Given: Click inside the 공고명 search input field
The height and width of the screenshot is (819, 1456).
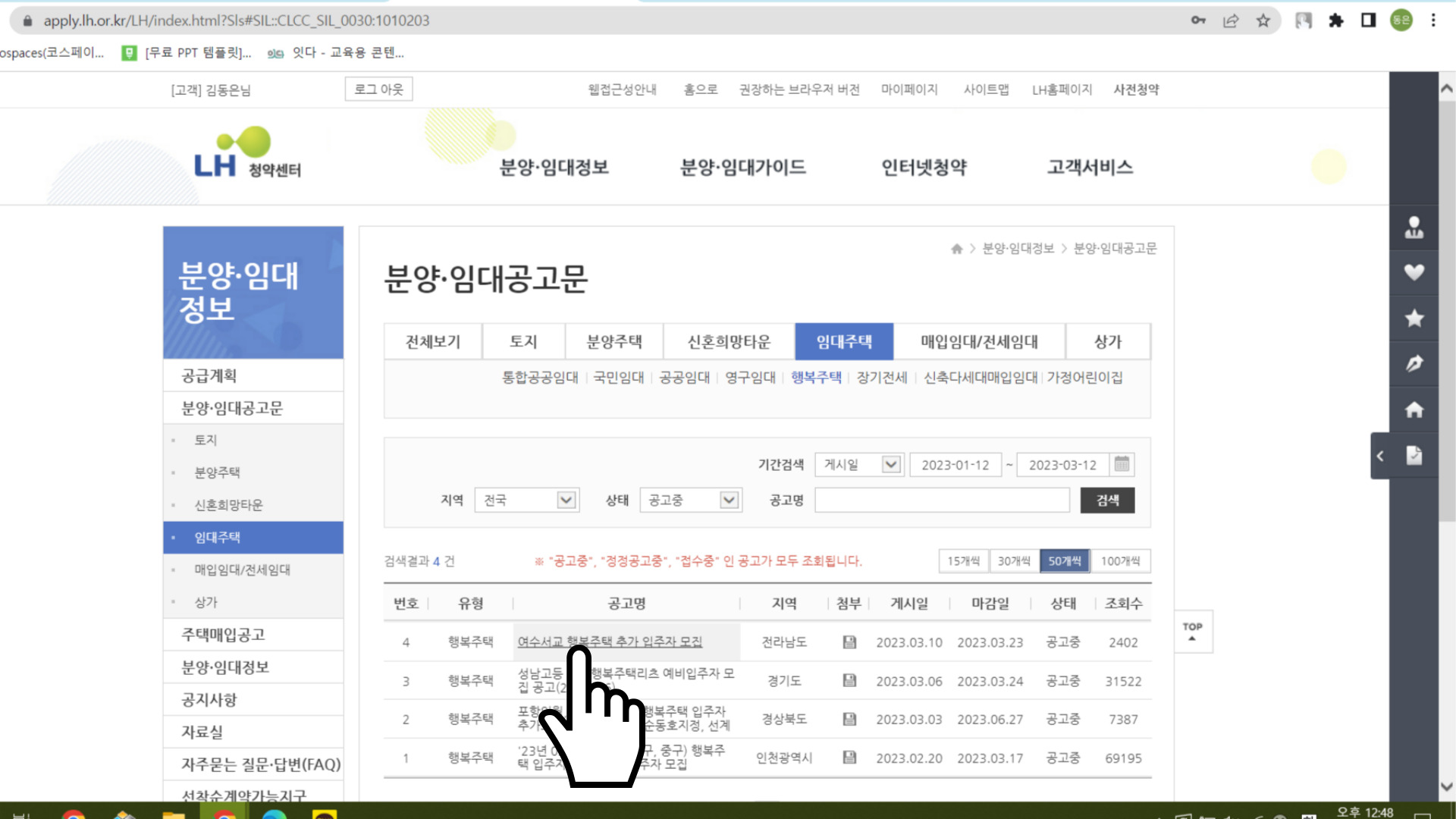Looking at the screenshot, I should pyautogui.click(x=940, y=500).
